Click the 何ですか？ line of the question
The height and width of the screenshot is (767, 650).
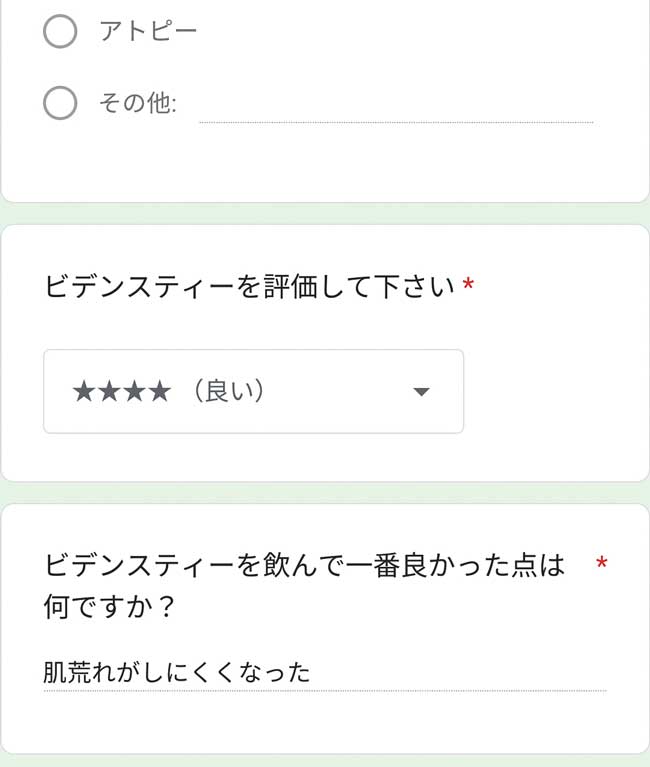click(x=109, y=607)
